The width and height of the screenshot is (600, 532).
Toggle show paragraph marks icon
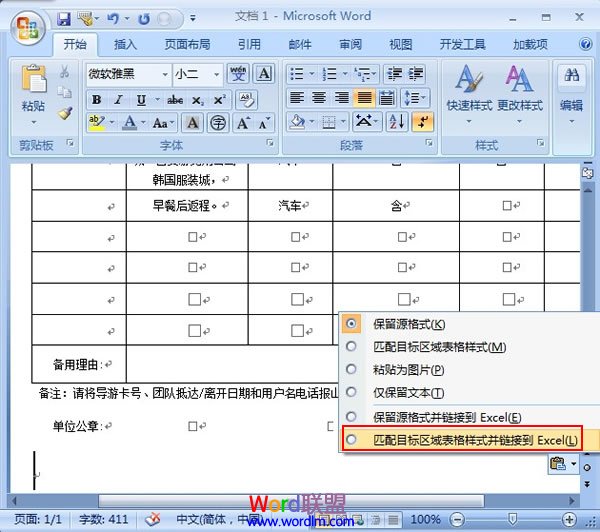[x=423, y=122]
